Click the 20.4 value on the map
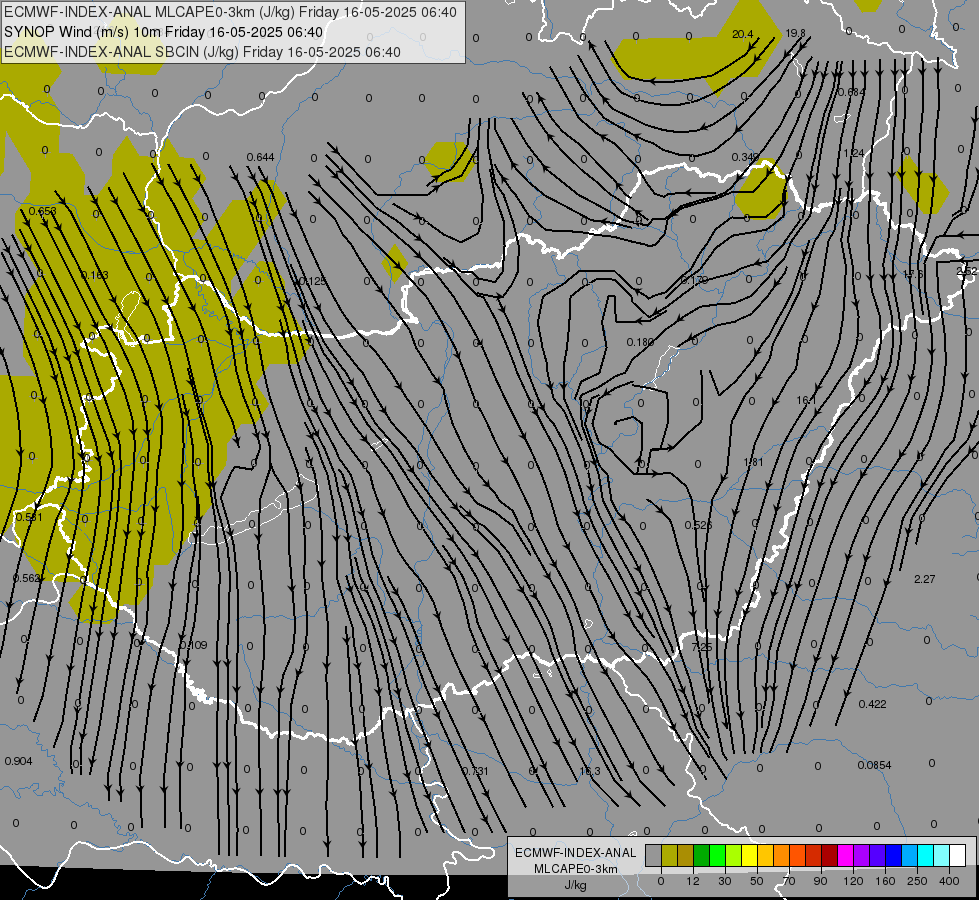Viewport: 979px width, 900px height. click(x=742, y=34)
